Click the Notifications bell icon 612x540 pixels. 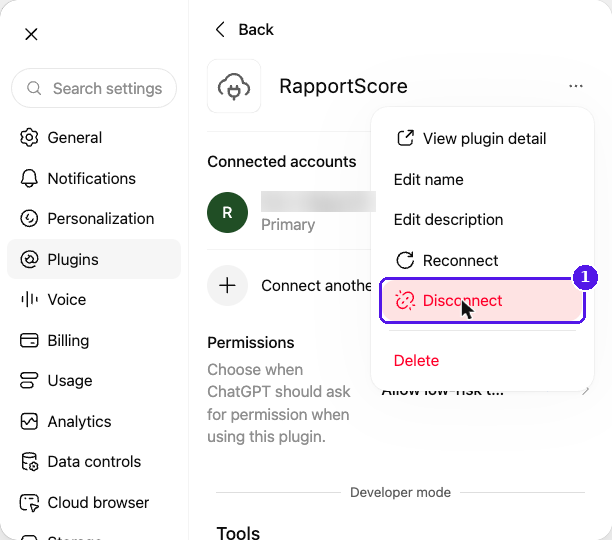[29, 178]
